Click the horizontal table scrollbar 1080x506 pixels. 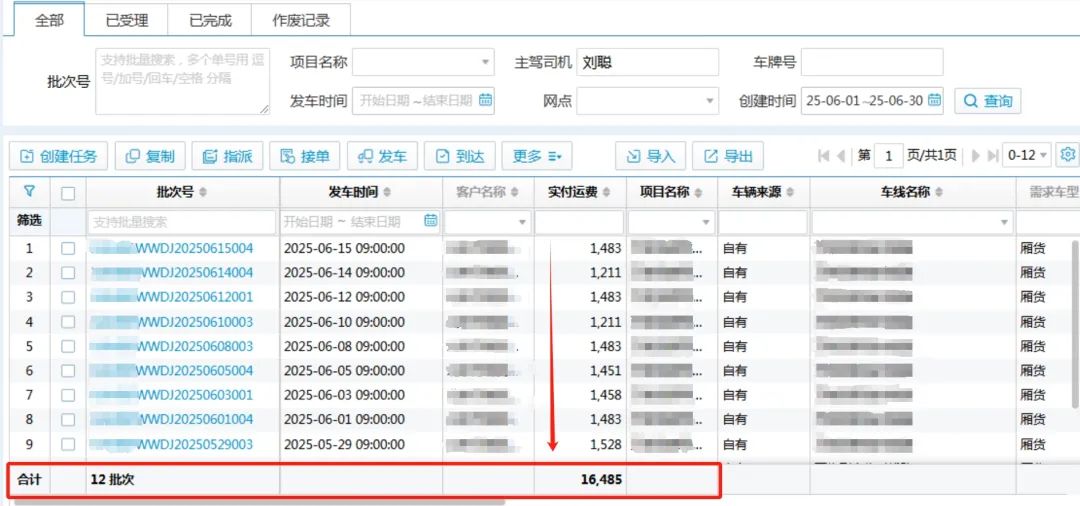coord(260,502)
